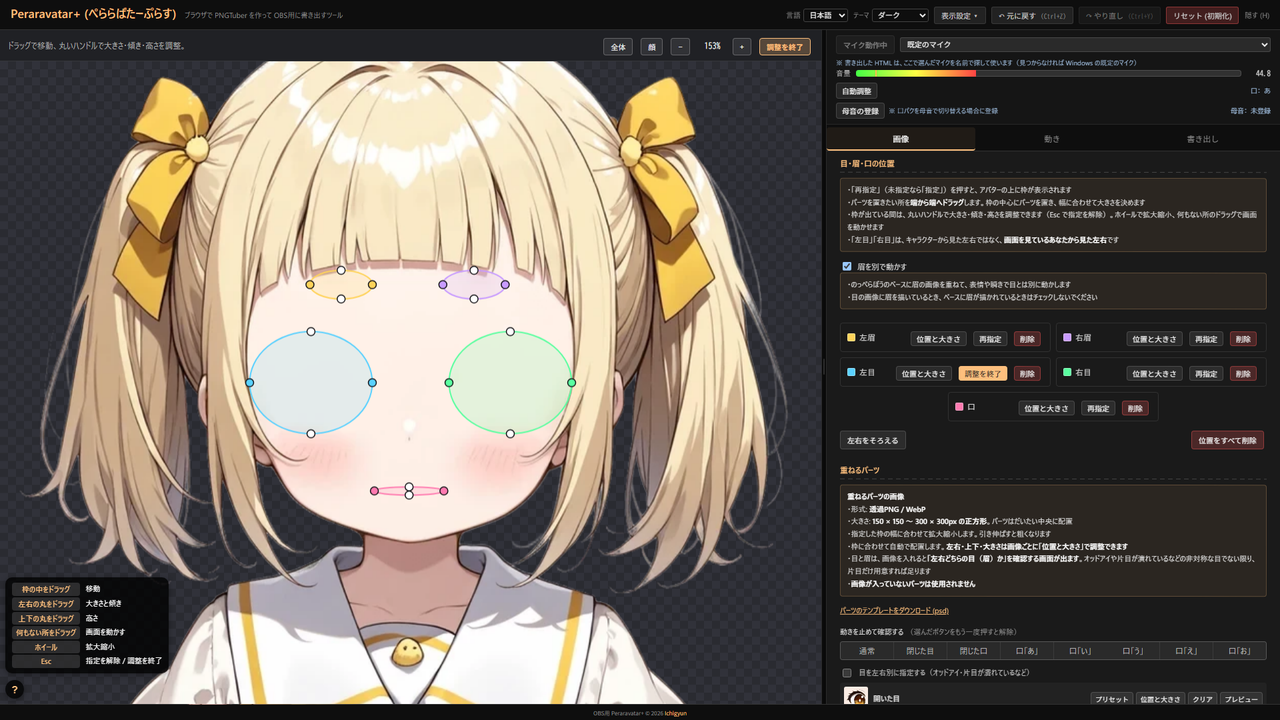
Task: Click the left handle of pink mouth frame
Action: point(374,491)
